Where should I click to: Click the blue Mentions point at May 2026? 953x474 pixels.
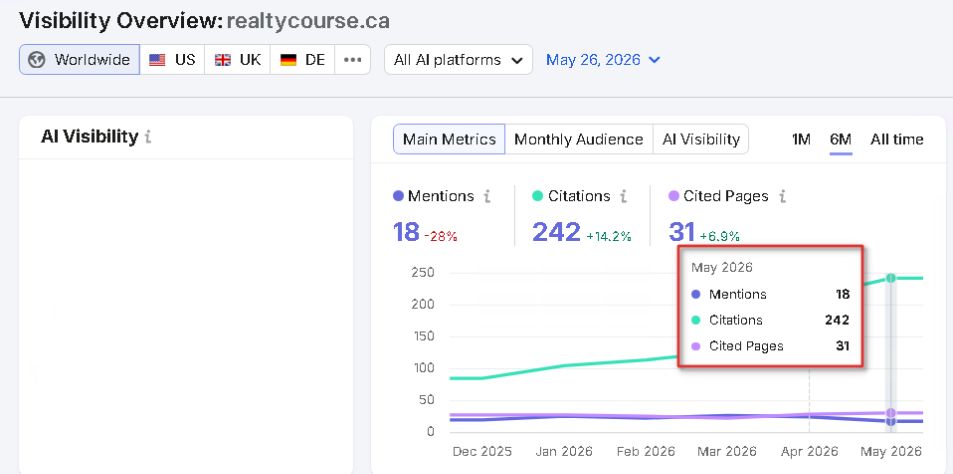tap(891, 421)
